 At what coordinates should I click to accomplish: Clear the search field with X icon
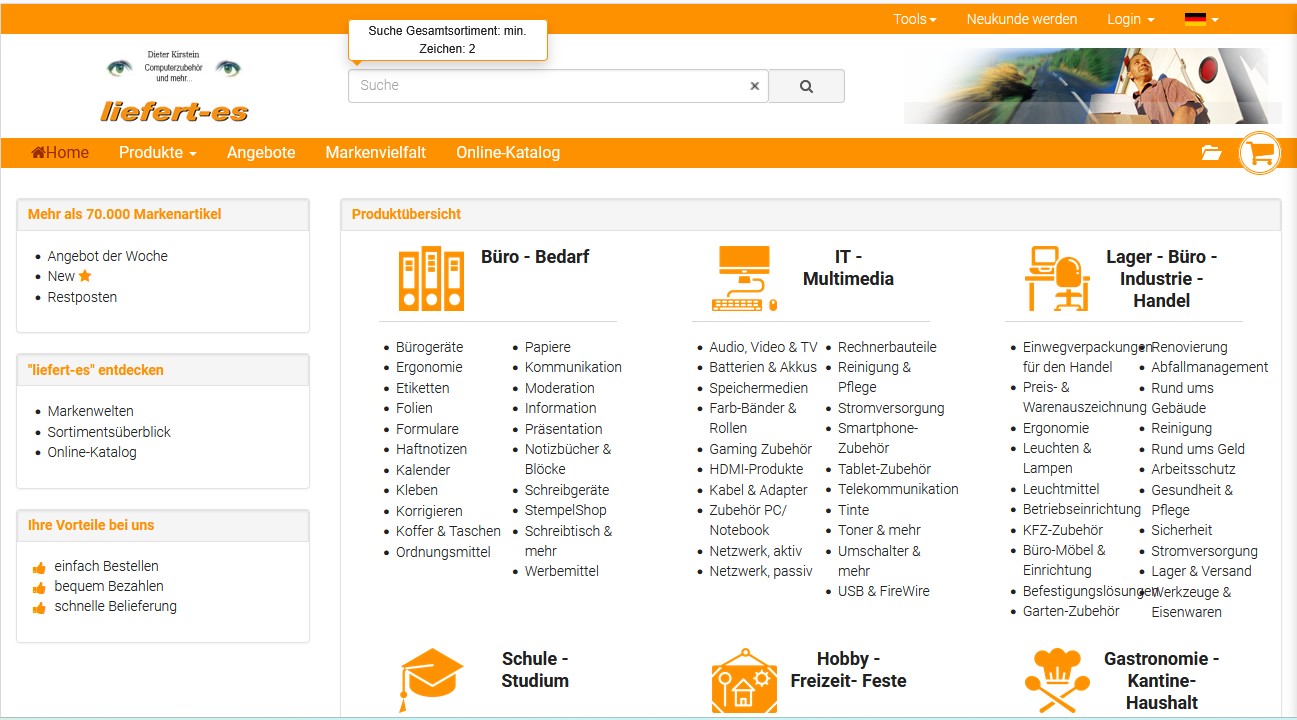click(754, 86)
